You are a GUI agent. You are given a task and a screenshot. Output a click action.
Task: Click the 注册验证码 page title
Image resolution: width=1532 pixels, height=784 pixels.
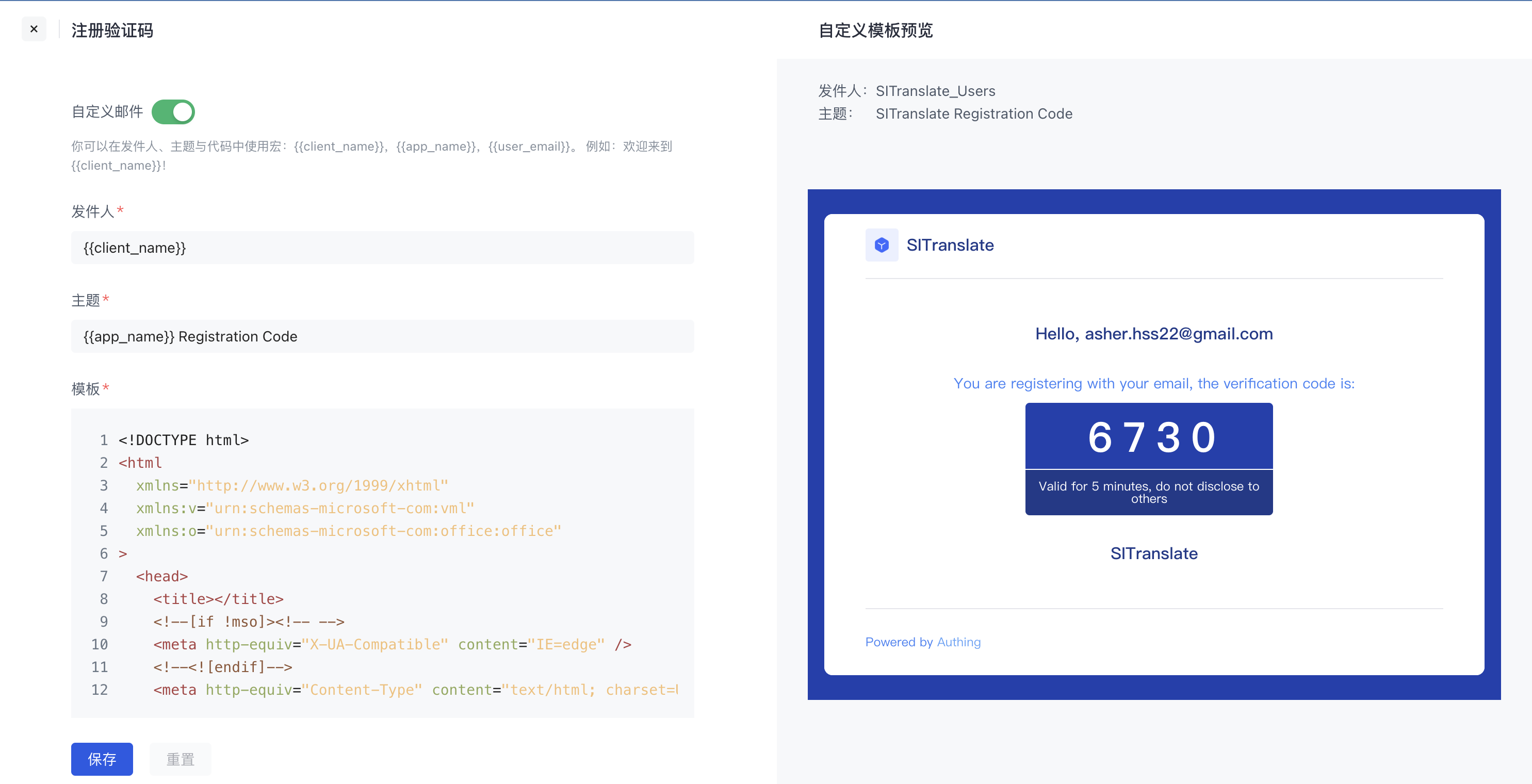point(112,30)
